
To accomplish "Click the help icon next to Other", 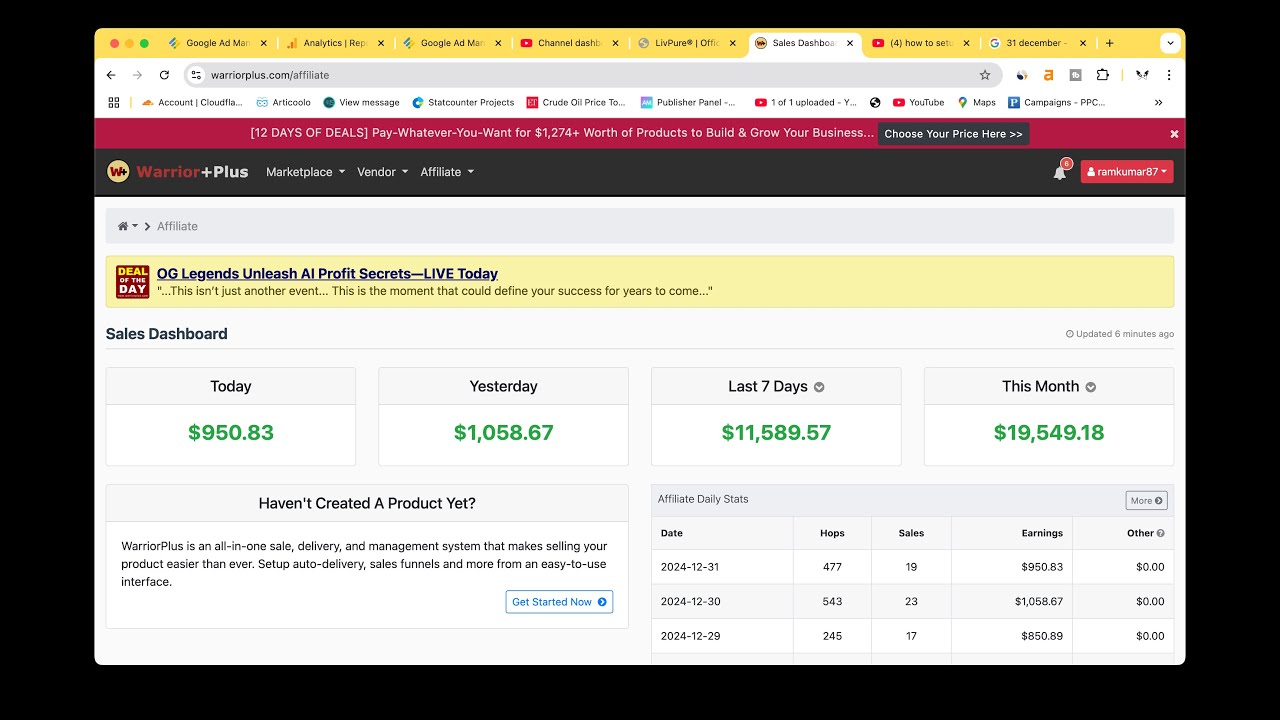I will tap(1161, 533).
